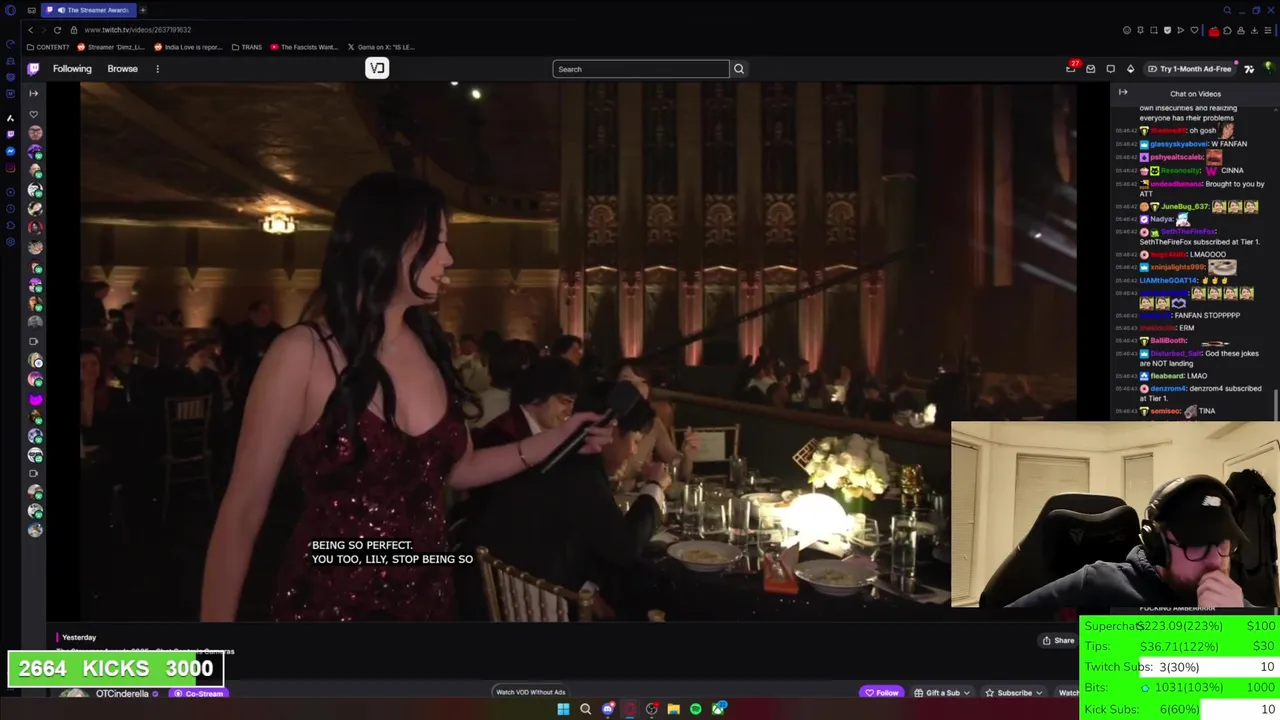Screen dimensions: 1280x720
Task: Open the Discord taskbar icon
Action: (x=608, y=709)
